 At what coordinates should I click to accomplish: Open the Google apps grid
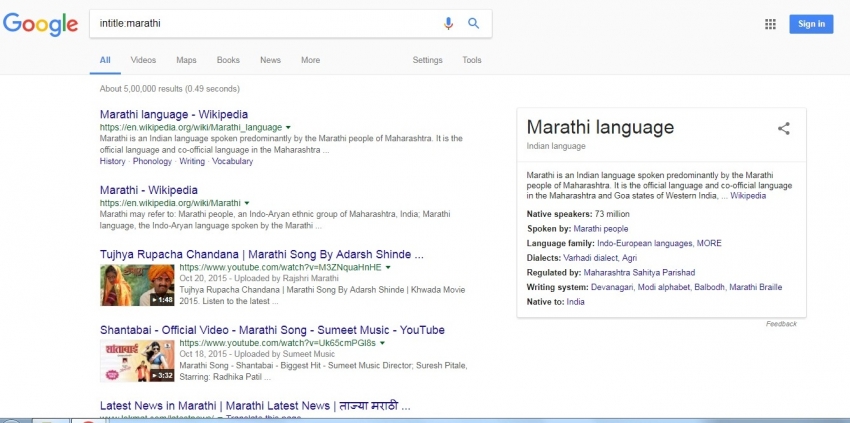coord(770,24)
